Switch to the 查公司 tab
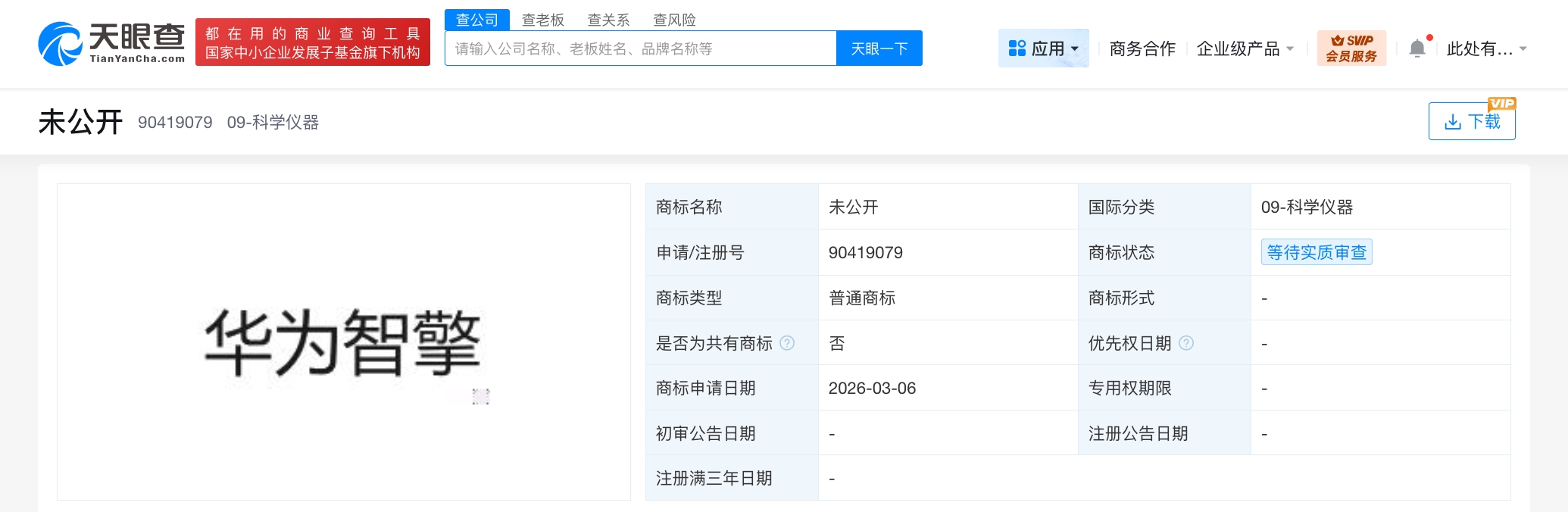 (x=476, y=20)
